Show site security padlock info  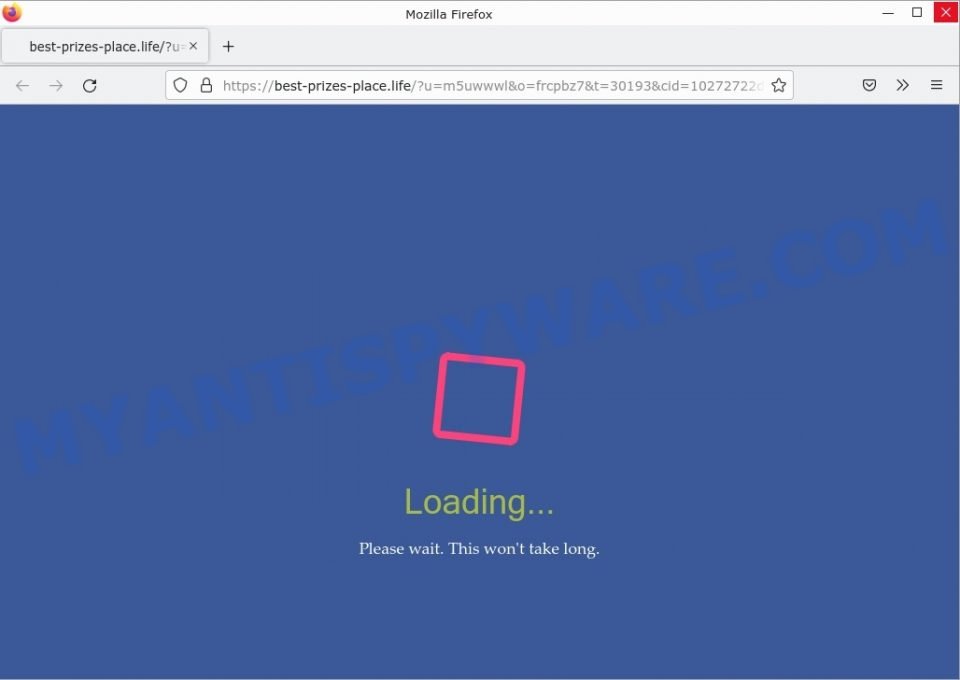(x=206, y=85)
